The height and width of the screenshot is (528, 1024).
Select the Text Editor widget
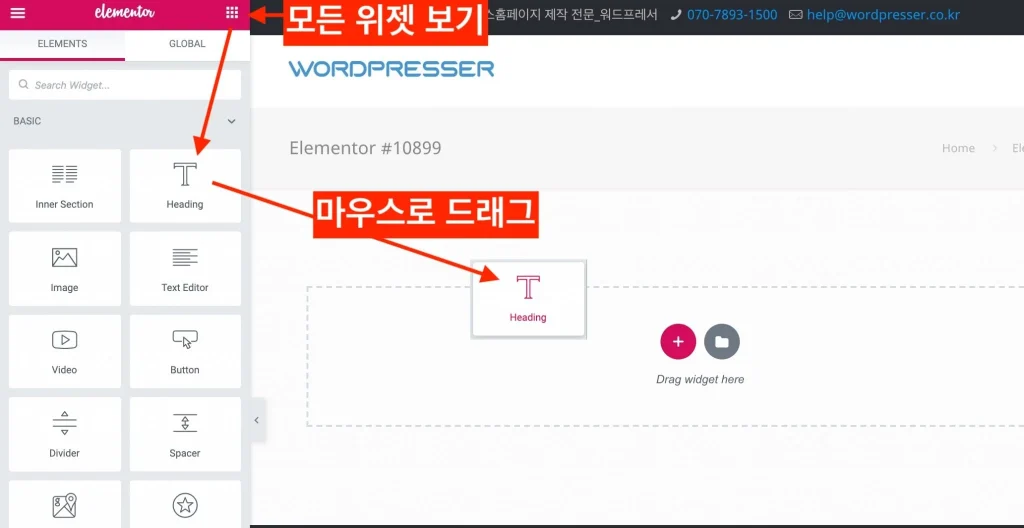coord(185,269)
